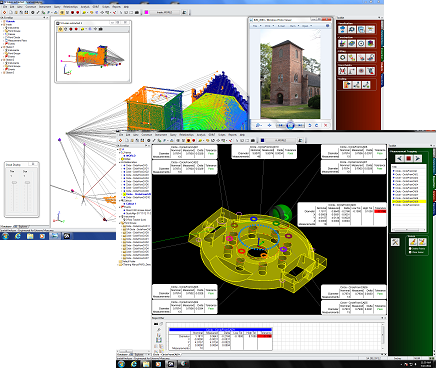Click the first broom icon in the green panel

pyautogui.click(x=413, y=241)
